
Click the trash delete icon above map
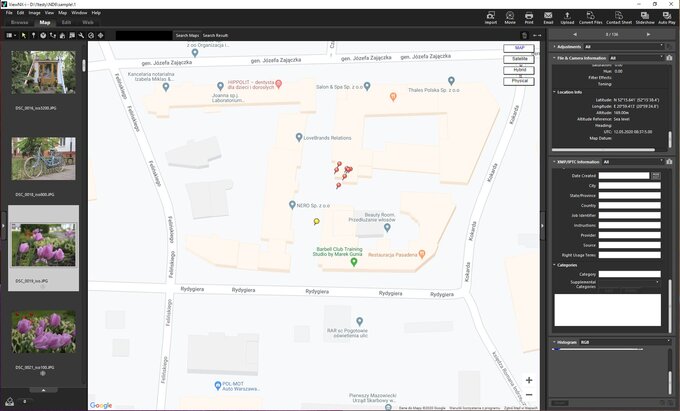click(524, 36)
